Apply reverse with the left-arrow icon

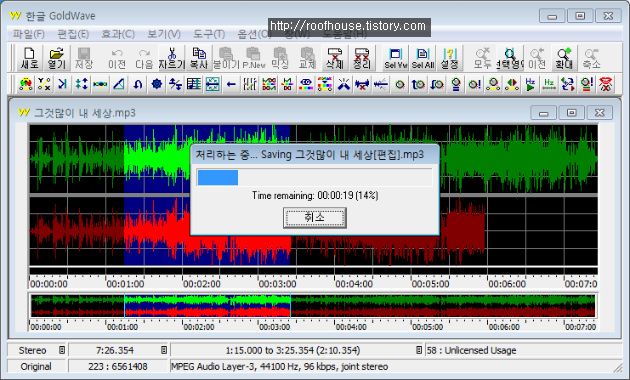pos(231,84)
